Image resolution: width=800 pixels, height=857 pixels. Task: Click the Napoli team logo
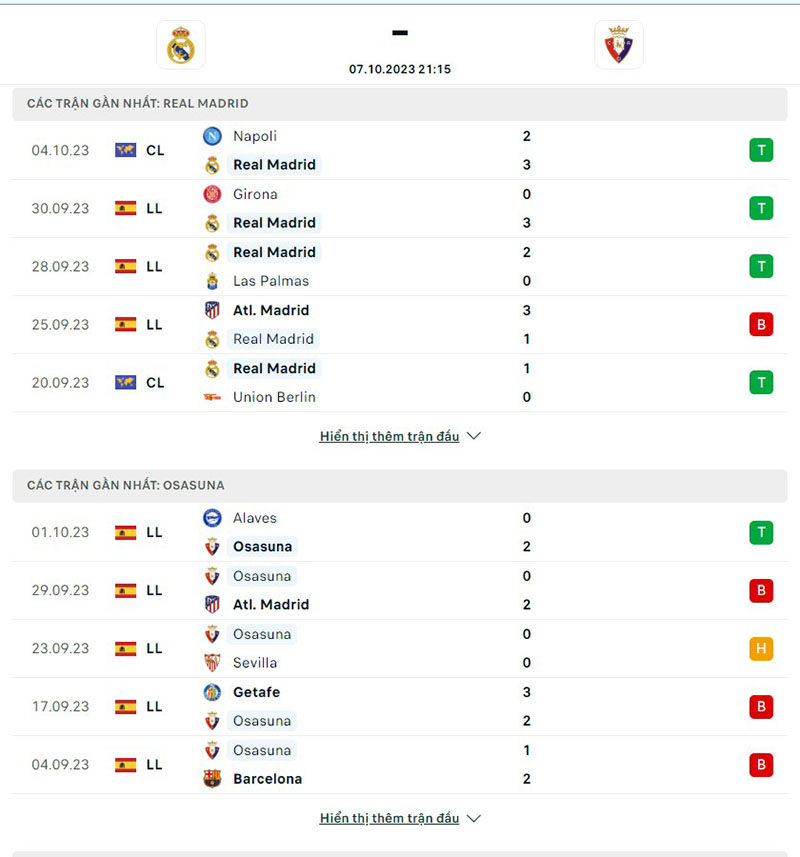coord(212,136)
